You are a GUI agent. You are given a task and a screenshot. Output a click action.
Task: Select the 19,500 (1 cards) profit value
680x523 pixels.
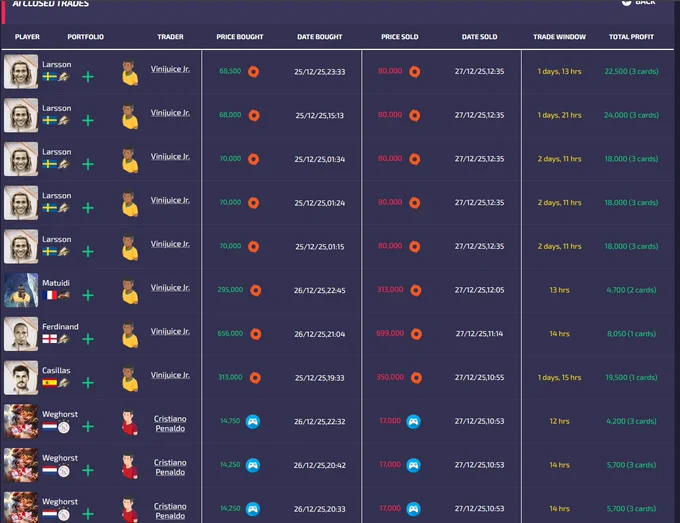631,378
